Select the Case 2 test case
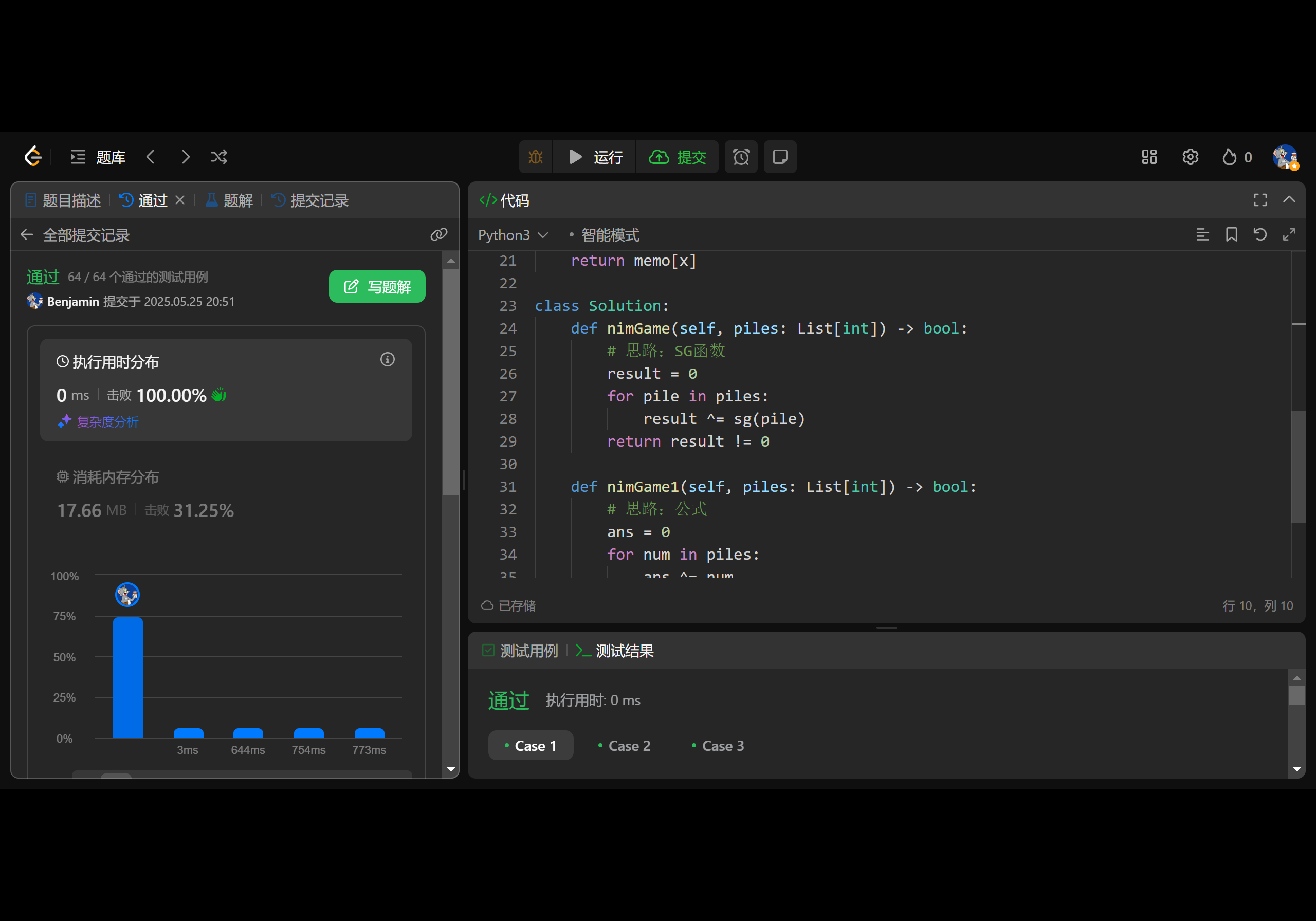Image resolution: width=1316 pixels, height=921 pixels. [x=624, y=746]
